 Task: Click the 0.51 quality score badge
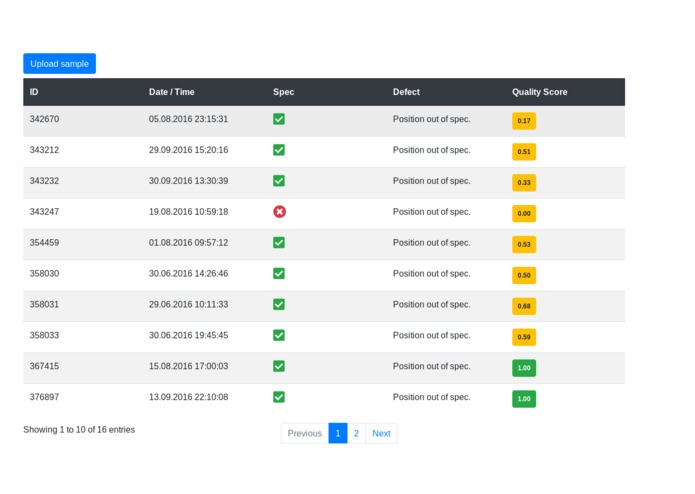point(524,152)
